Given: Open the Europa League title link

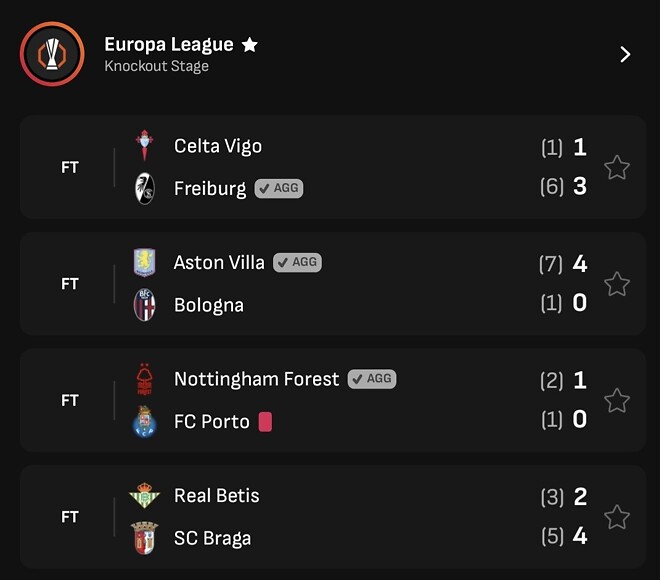Looking at the screenshot, I should [169, 45].
